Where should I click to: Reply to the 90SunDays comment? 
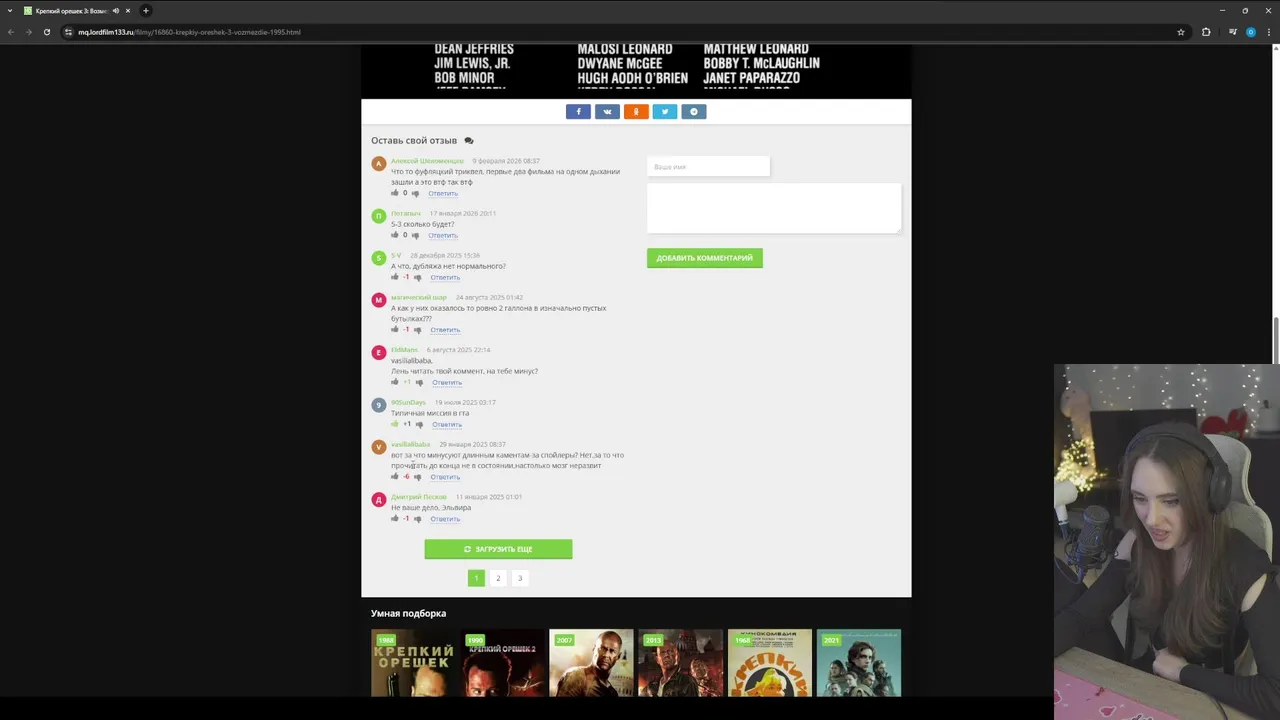[x=447, y=424]
